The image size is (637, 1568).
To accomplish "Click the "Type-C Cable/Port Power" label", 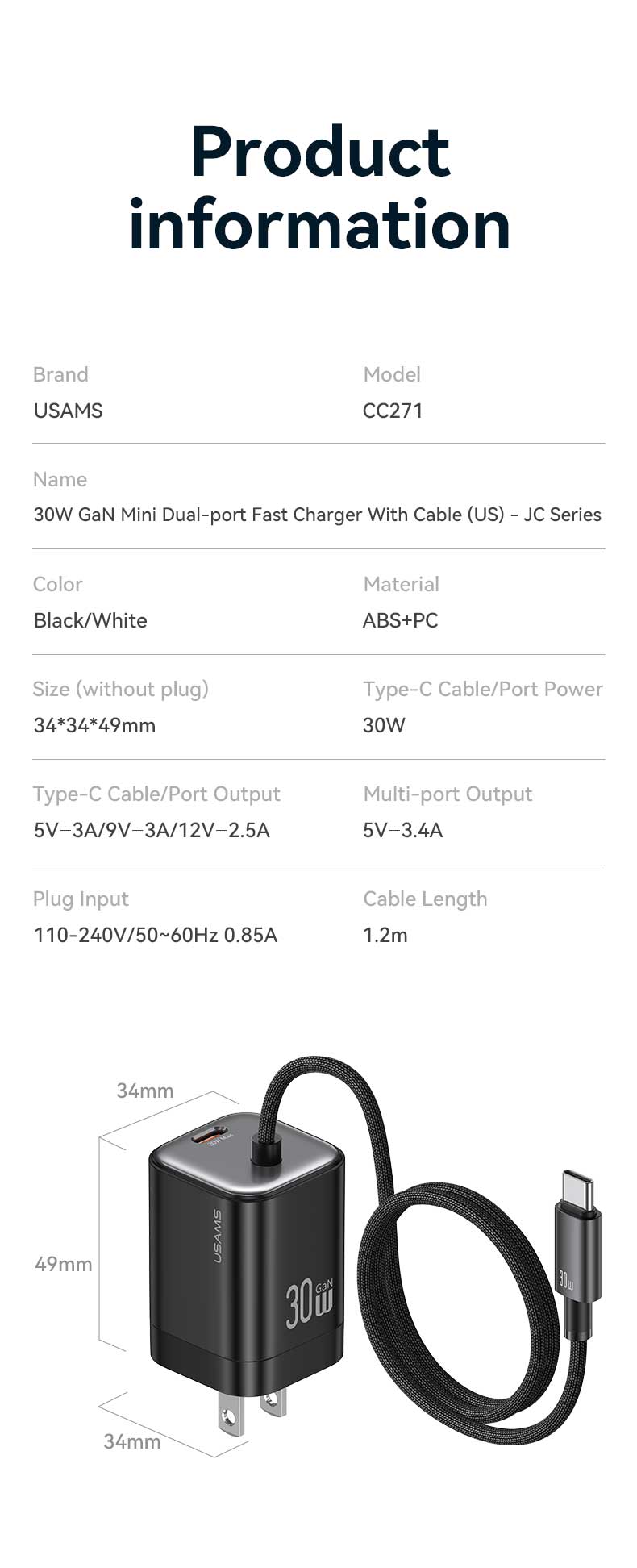I will [482, 689].
